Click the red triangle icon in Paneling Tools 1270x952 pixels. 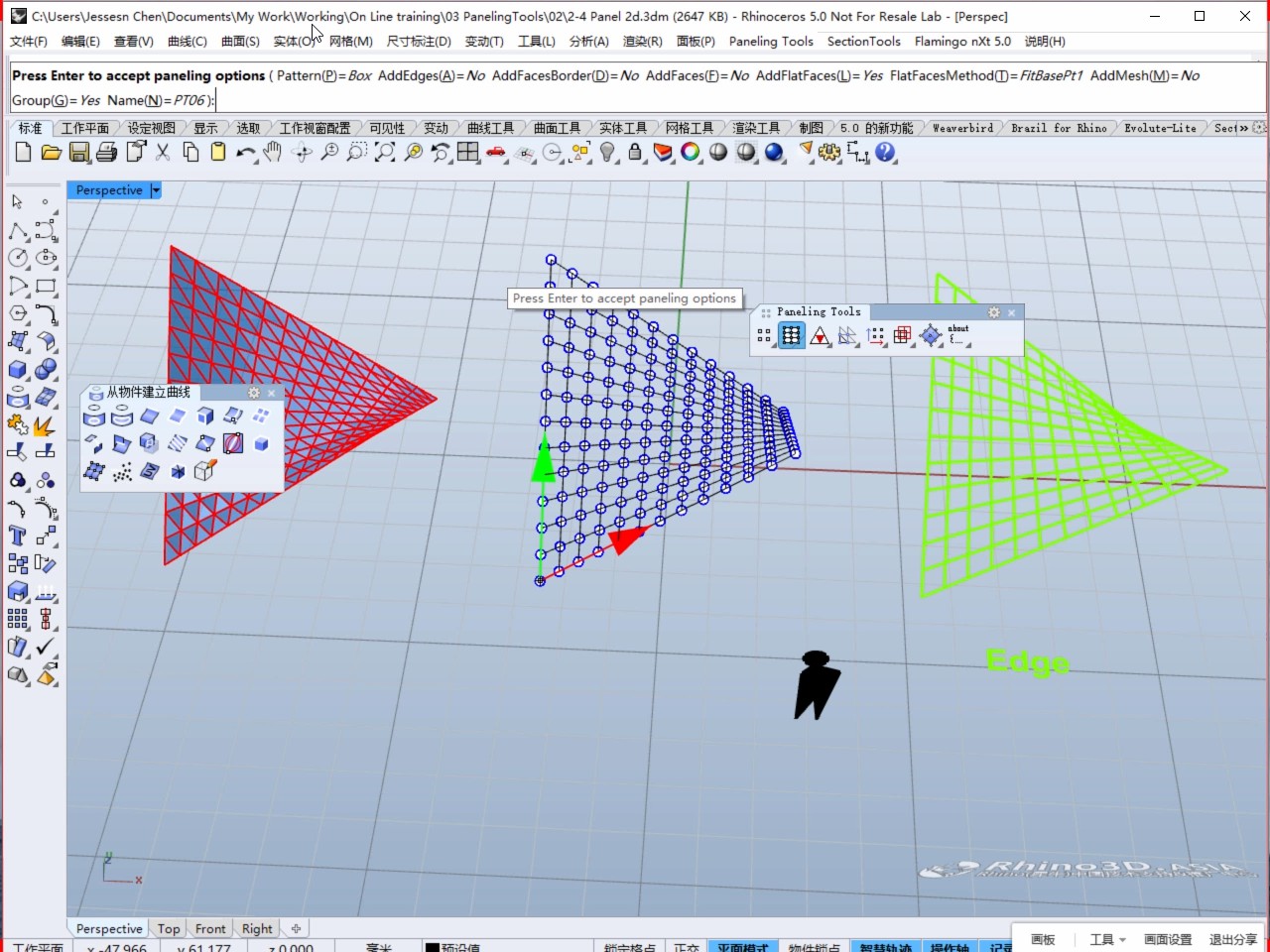(820, 335)
